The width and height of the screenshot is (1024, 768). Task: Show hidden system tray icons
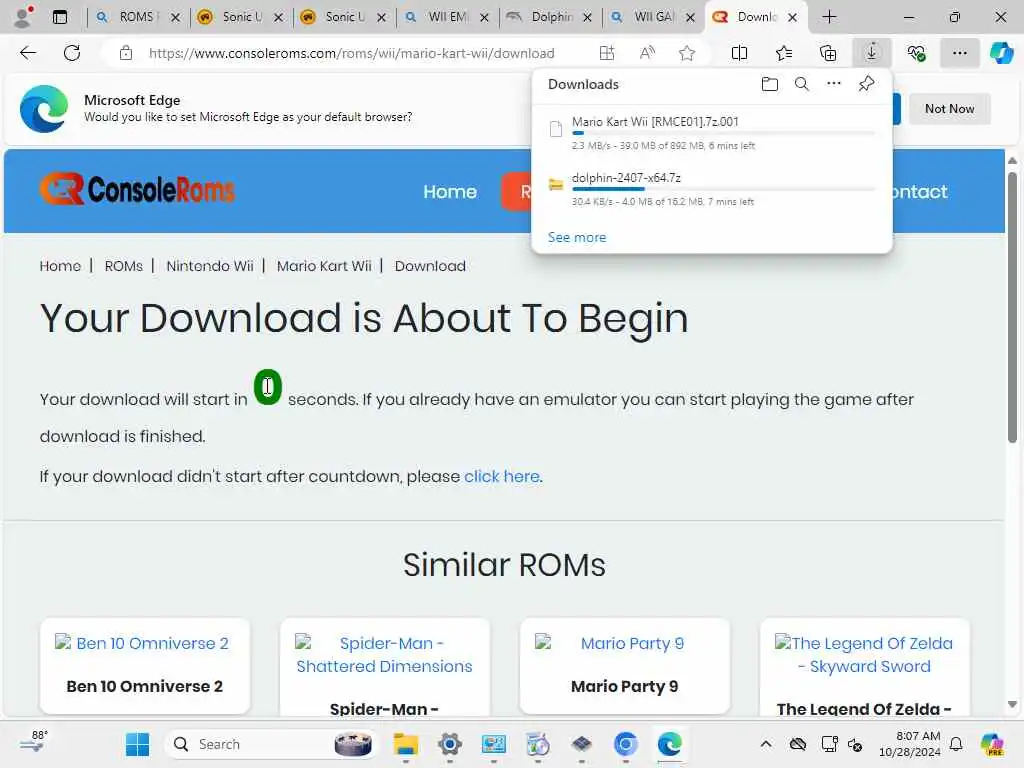pos(765,744)
